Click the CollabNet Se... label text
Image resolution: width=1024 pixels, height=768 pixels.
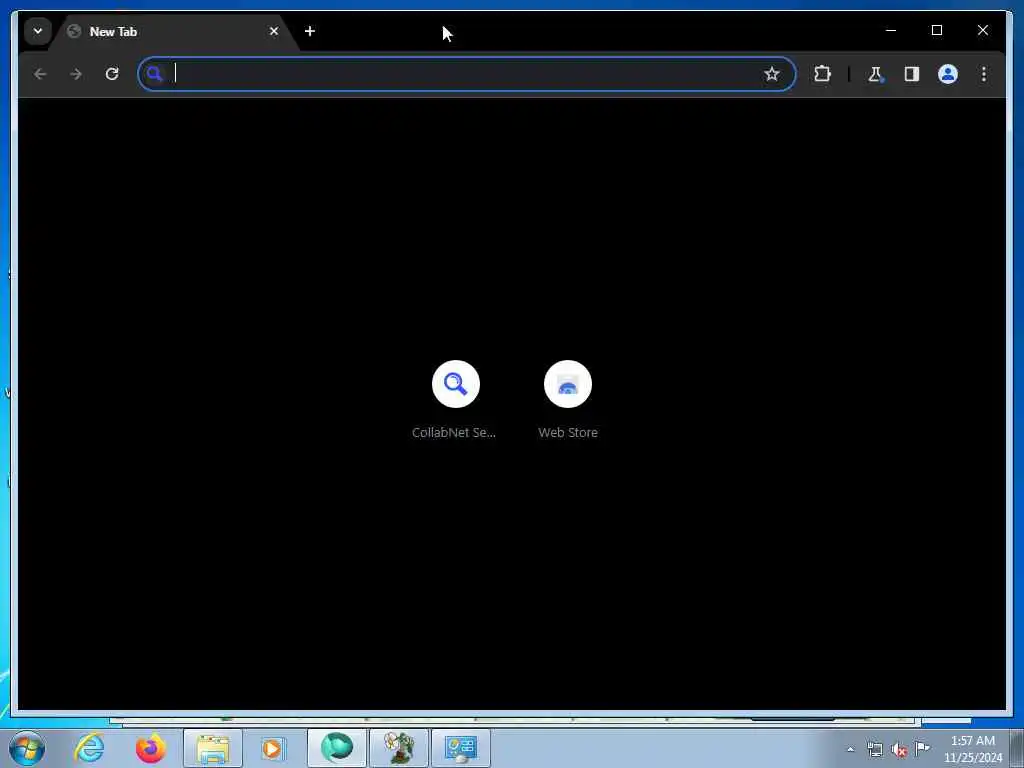pyautogui.click(x=454, y=432)
